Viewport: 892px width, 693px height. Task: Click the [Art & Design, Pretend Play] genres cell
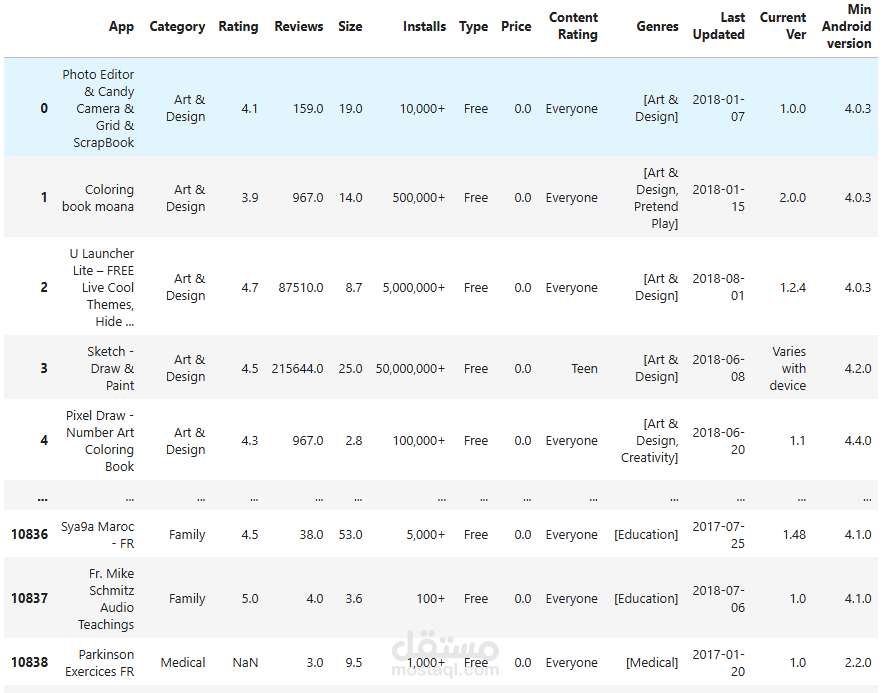tap(656, 197)
